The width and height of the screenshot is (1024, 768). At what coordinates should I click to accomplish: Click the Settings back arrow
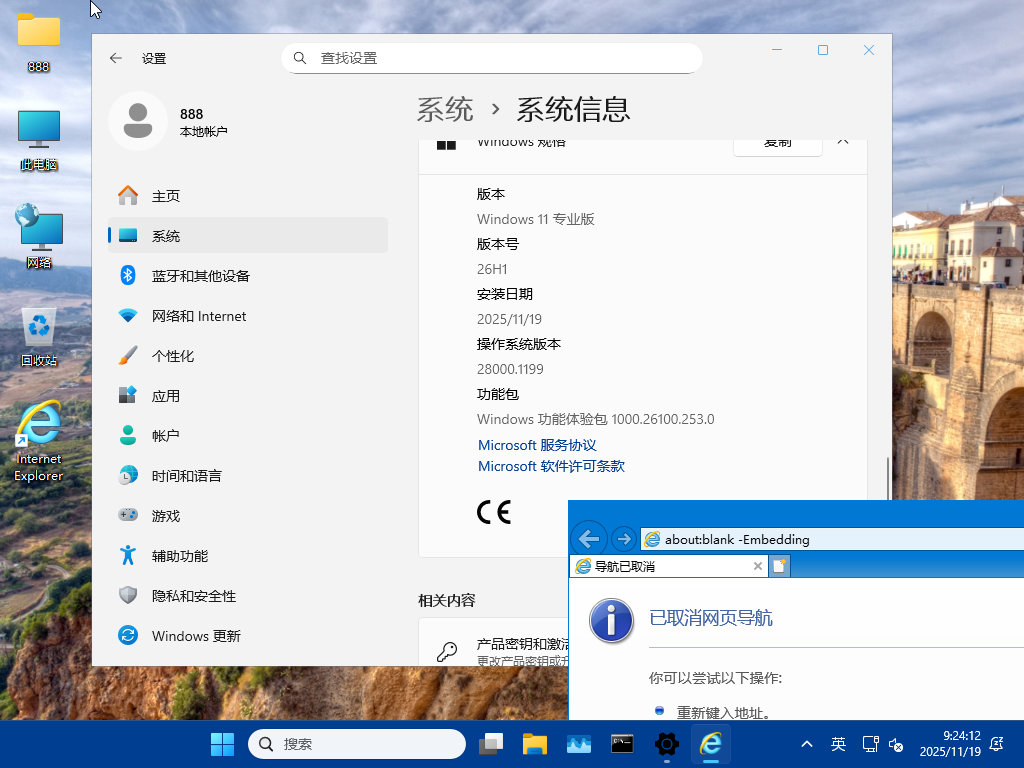tap(116, 58)
